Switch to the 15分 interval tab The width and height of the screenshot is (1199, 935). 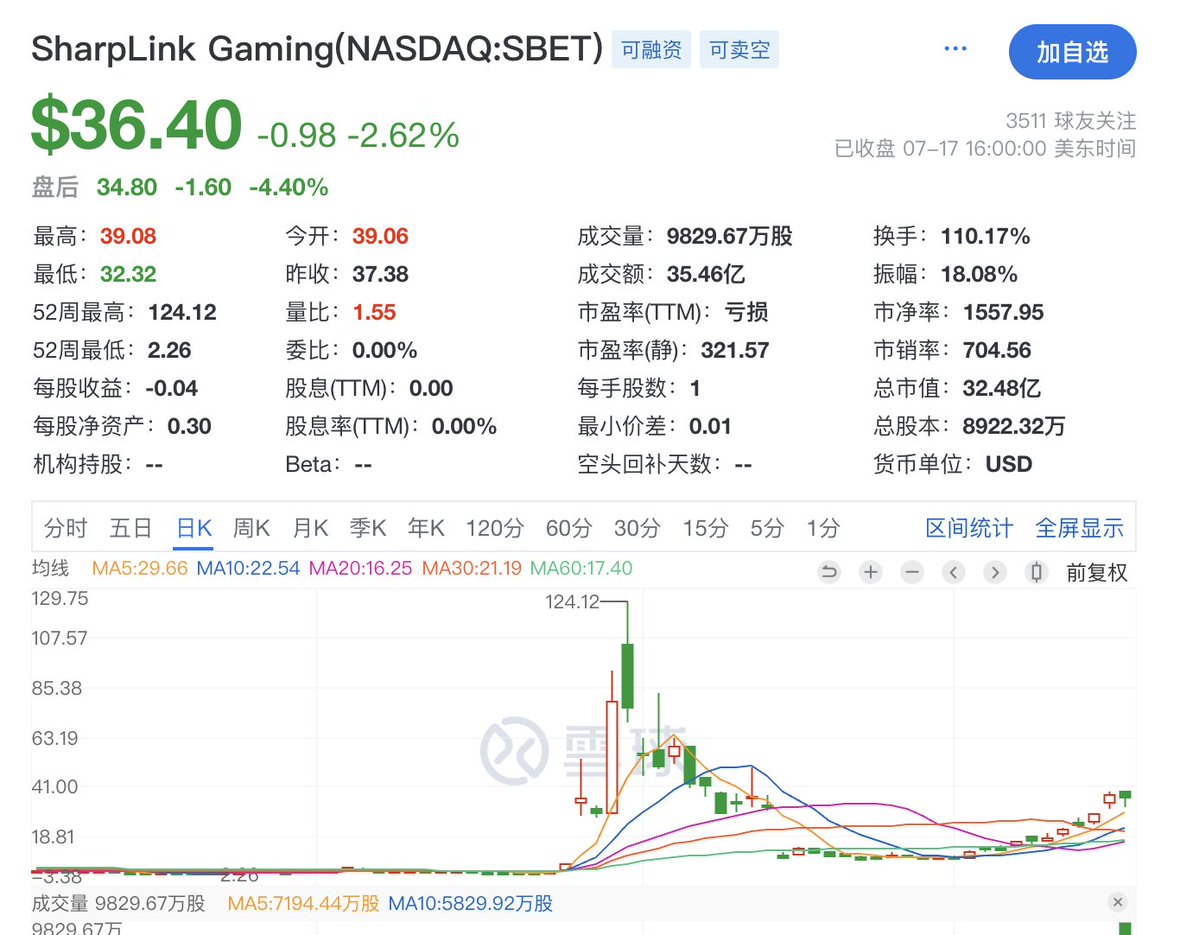705,528
